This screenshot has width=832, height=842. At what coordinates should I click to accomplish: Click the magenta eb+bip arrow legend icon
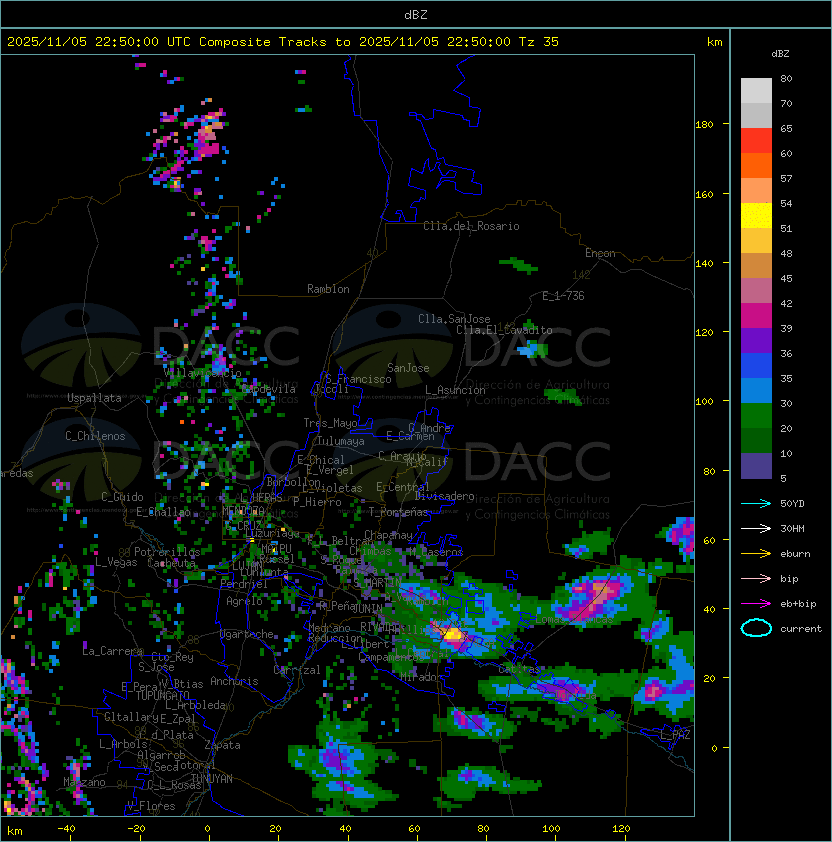[x=756, y=604]
